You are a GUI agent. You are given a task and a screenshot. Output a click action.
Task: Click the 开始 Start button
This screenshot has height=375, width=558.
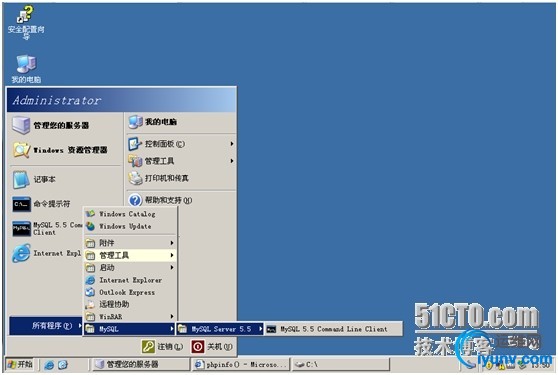pyautogui.click(x=20, y=364)
